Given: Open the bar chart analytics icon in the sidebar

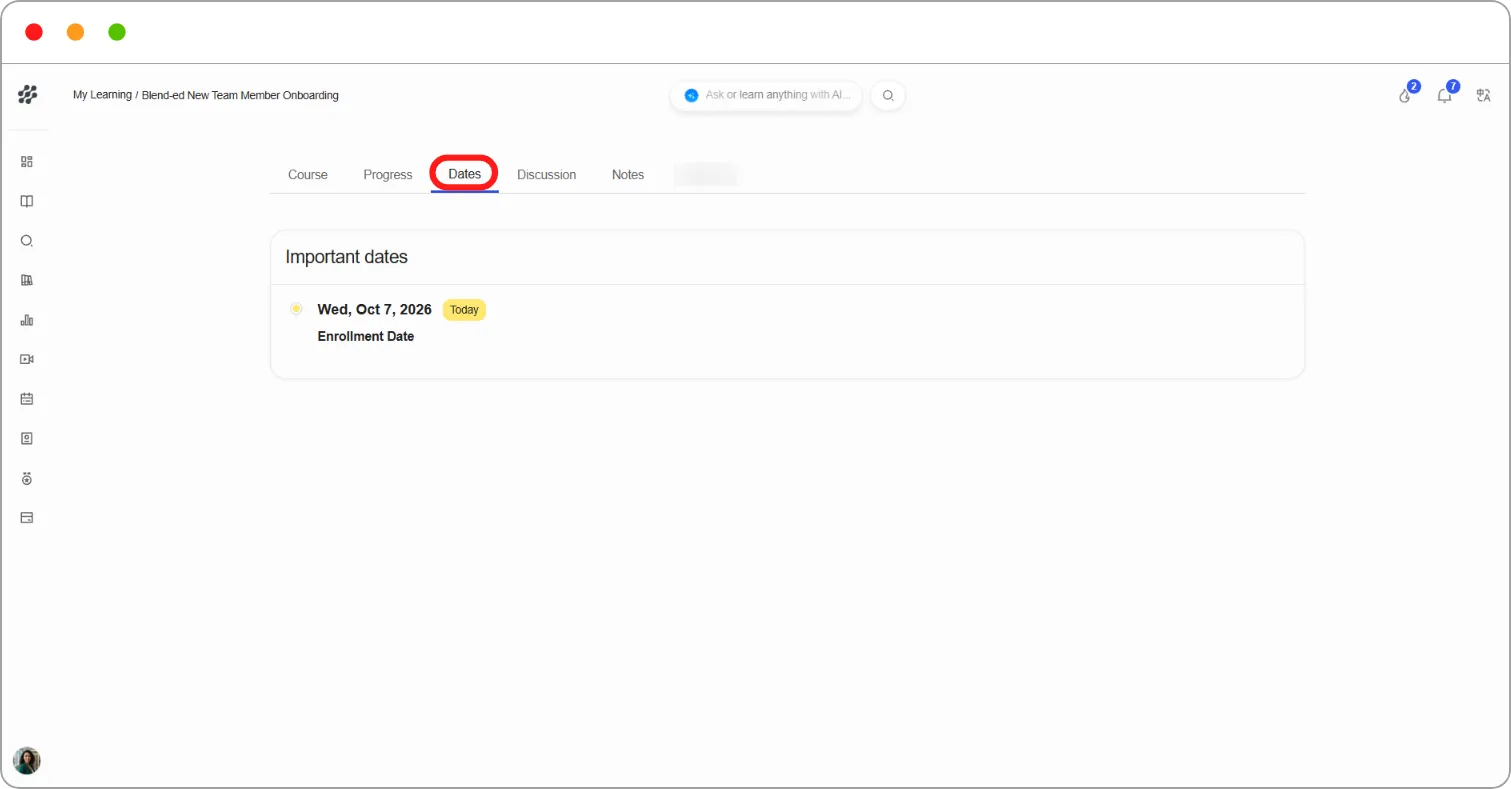Looking at the screenshot, I should (27, 320).
